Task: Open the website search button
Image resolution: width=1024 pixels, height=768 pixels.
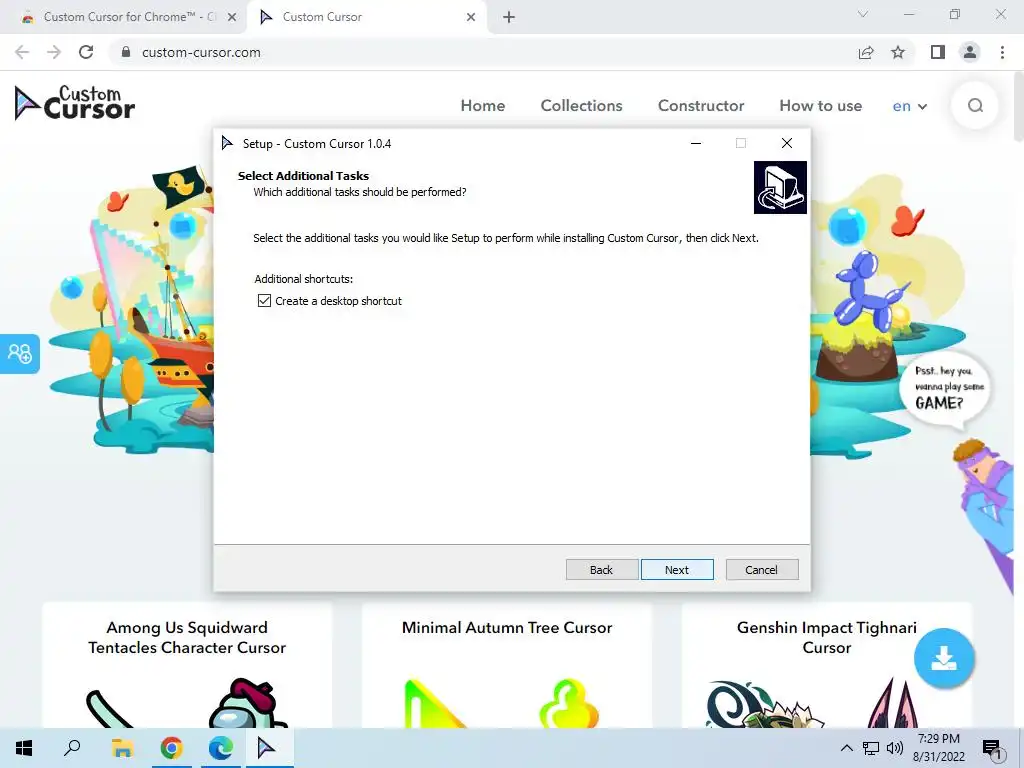Action: 975,106
